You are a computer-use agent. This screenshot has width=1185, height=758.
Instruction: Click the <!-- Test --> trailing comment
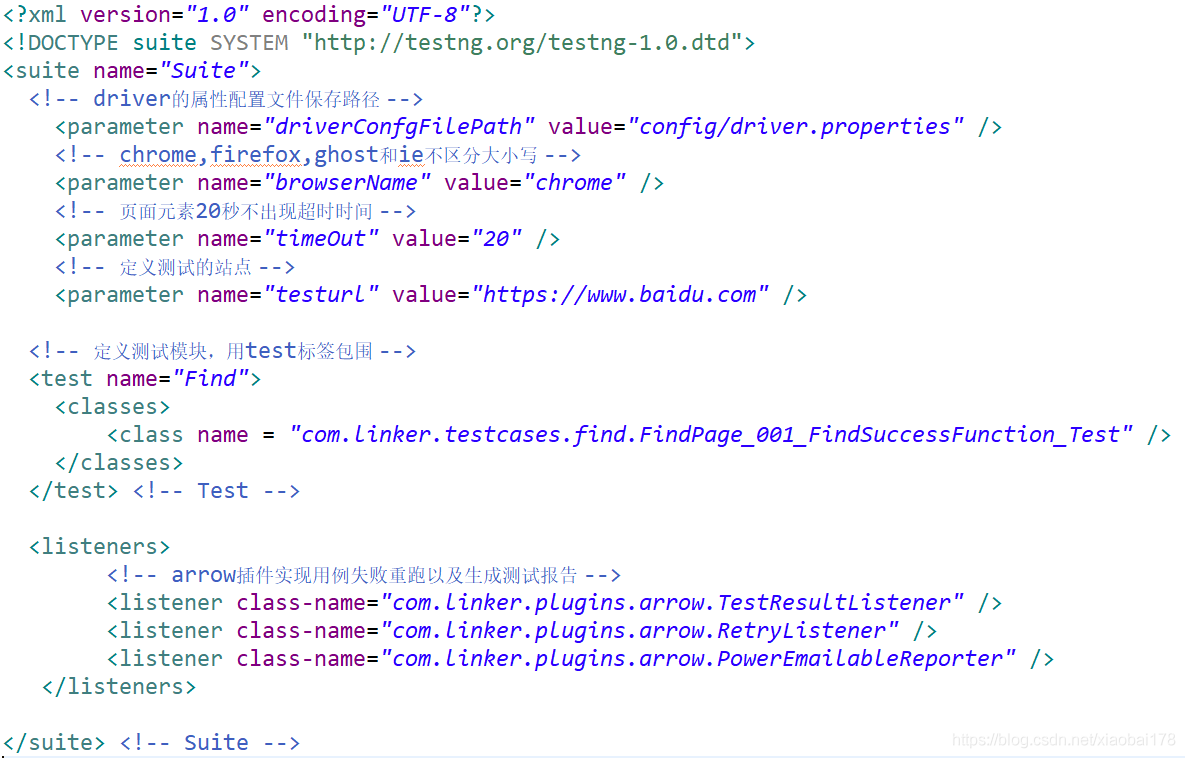(217, 490)
